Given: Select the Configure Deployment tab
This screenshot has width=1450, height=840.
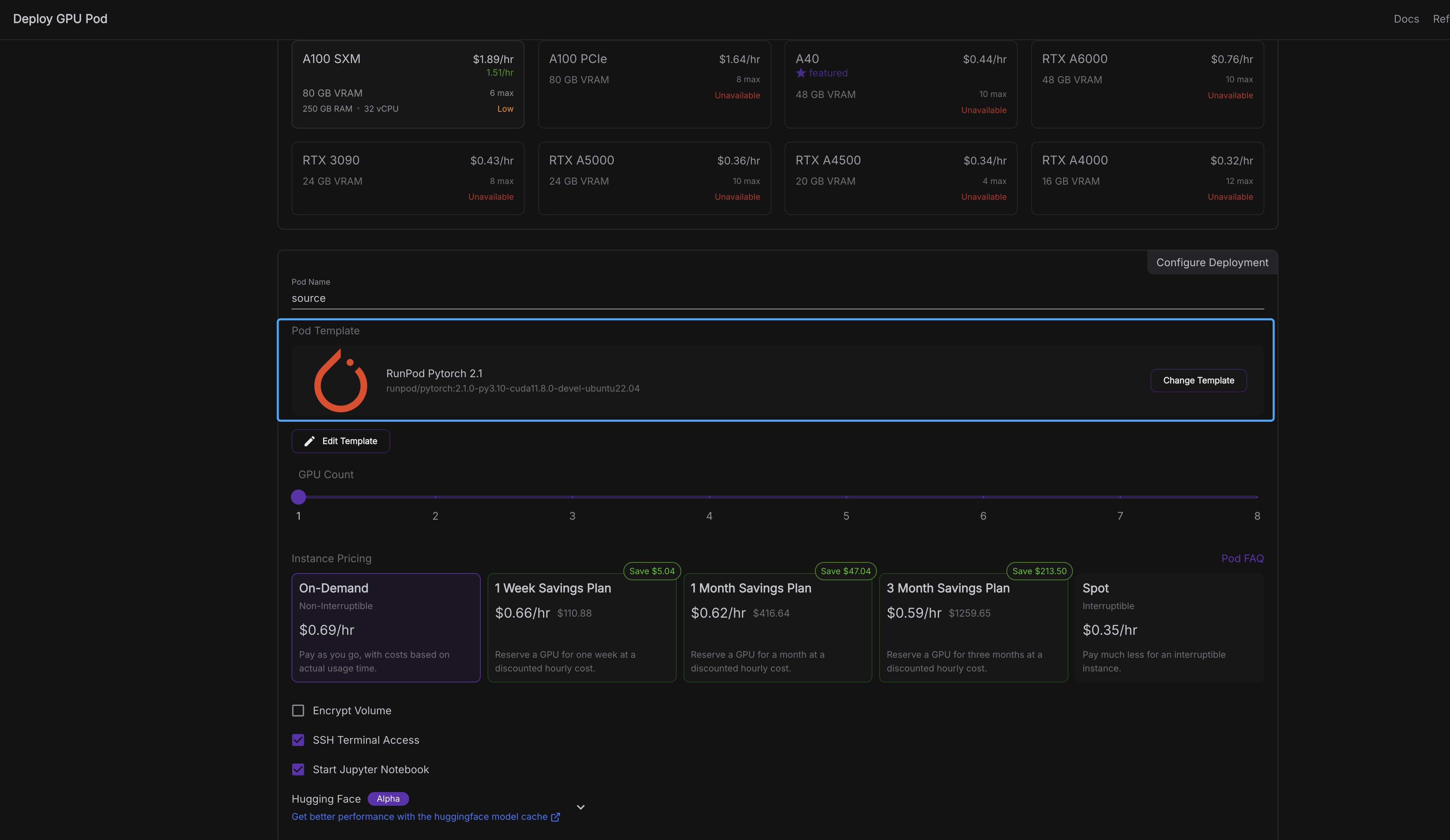Looking at the screenshot, I should click(x=1212, y=262).
